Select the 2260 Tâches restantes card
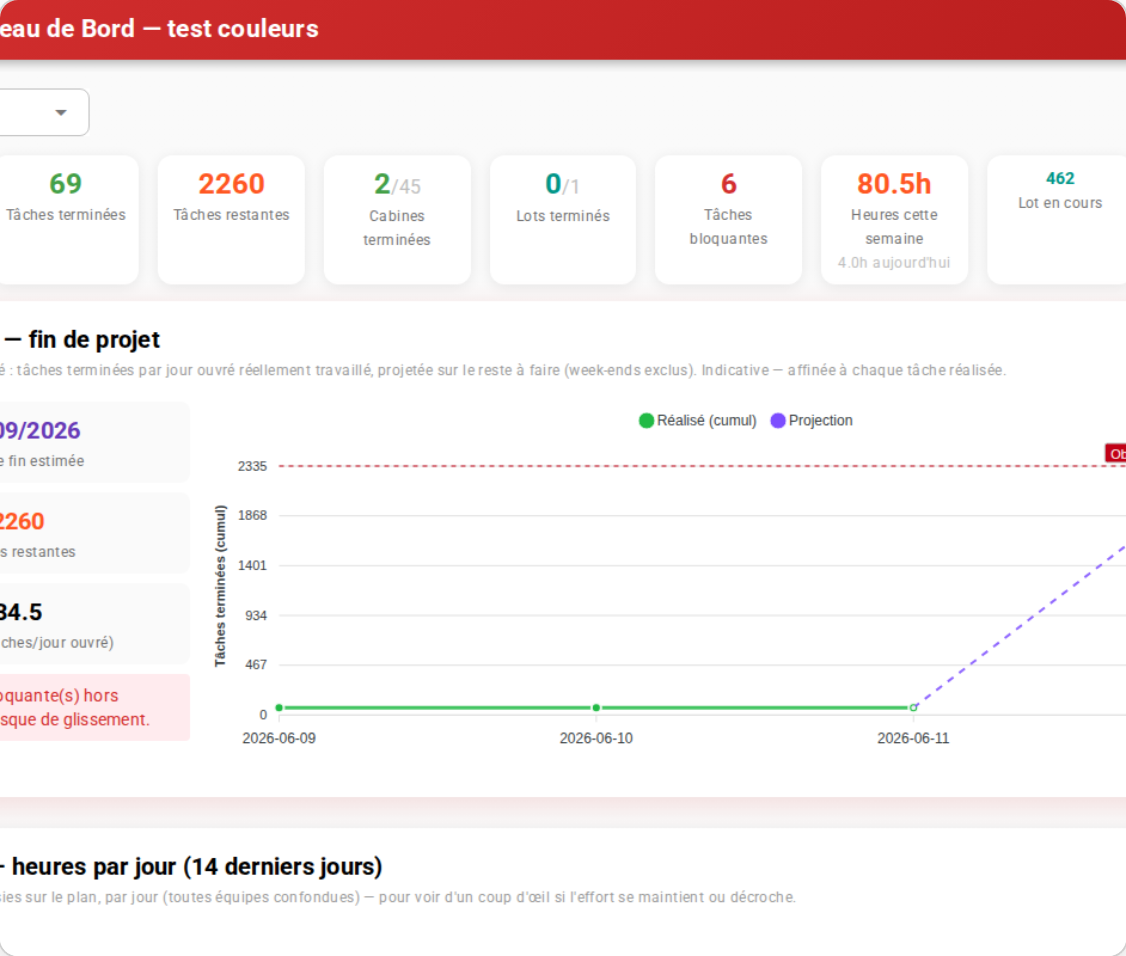 coord(231,220)
